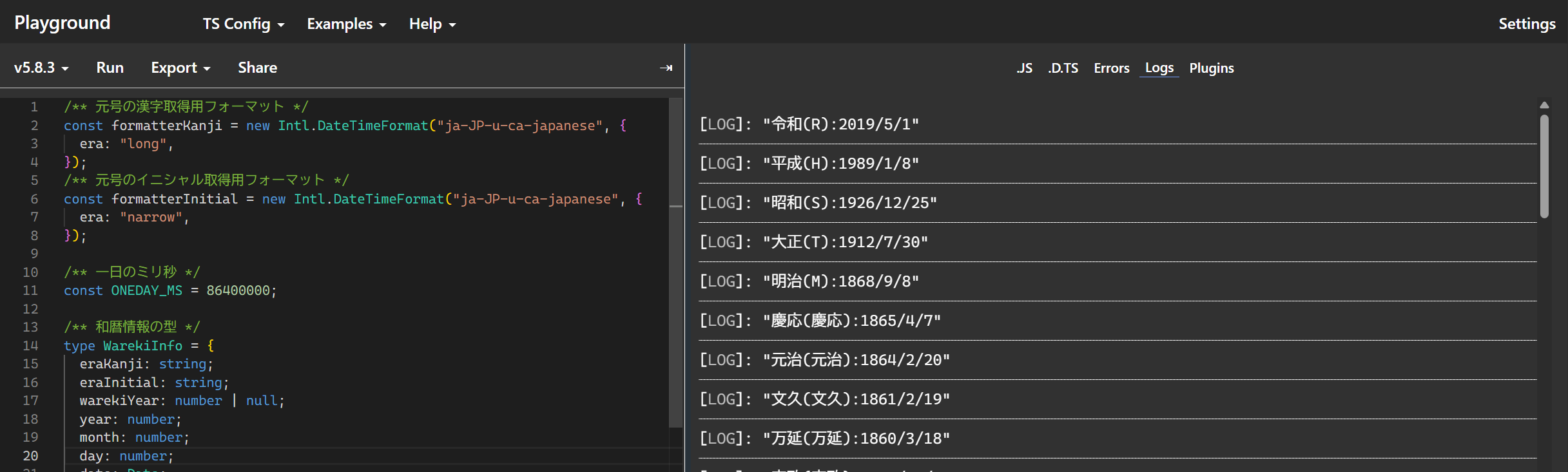Click the eraInitial property on line 16
Viewport: 1568px width, 472px height.
[x=119, y=382]
